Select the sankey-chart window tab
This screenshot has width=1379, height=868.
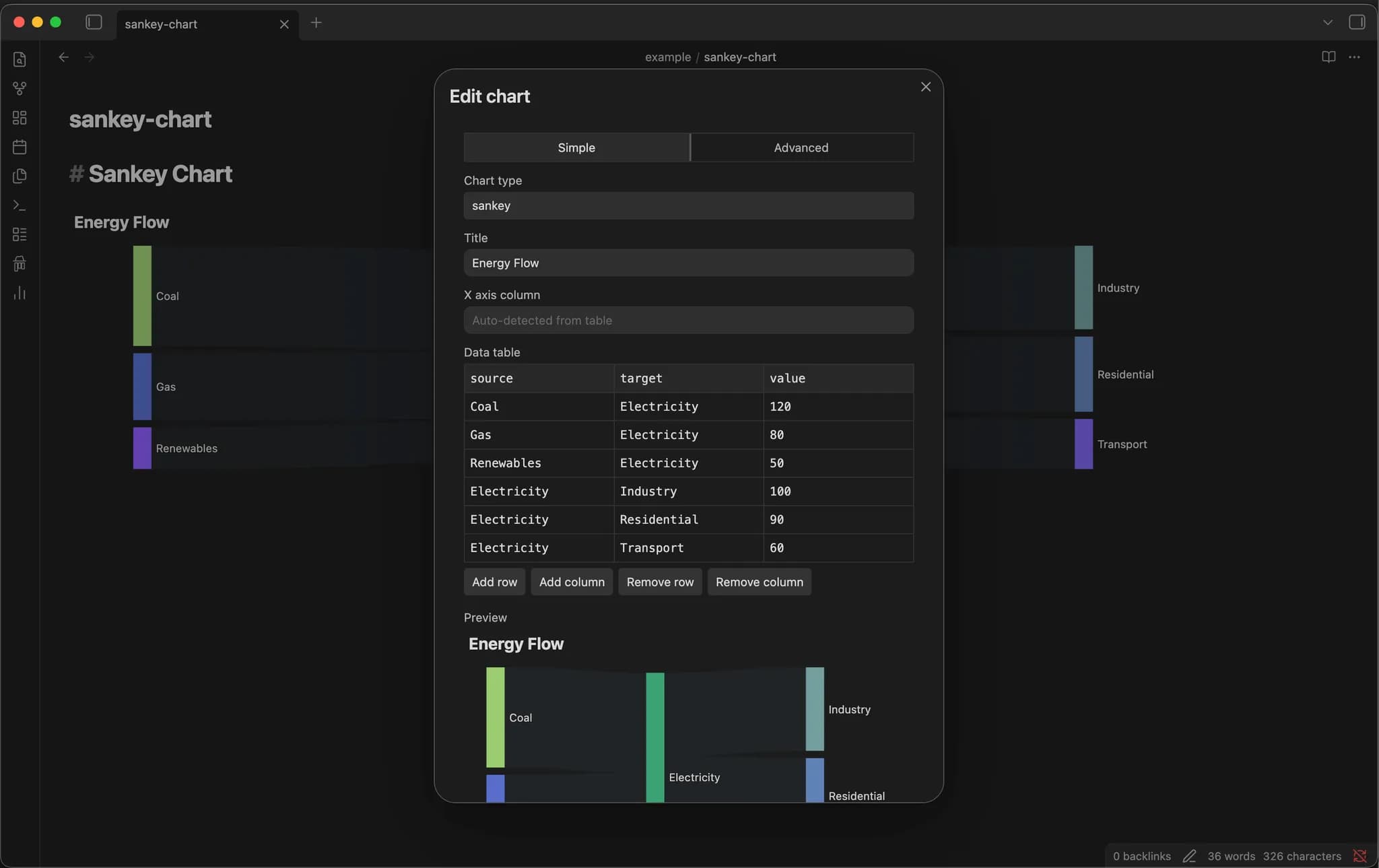[207, 24]
